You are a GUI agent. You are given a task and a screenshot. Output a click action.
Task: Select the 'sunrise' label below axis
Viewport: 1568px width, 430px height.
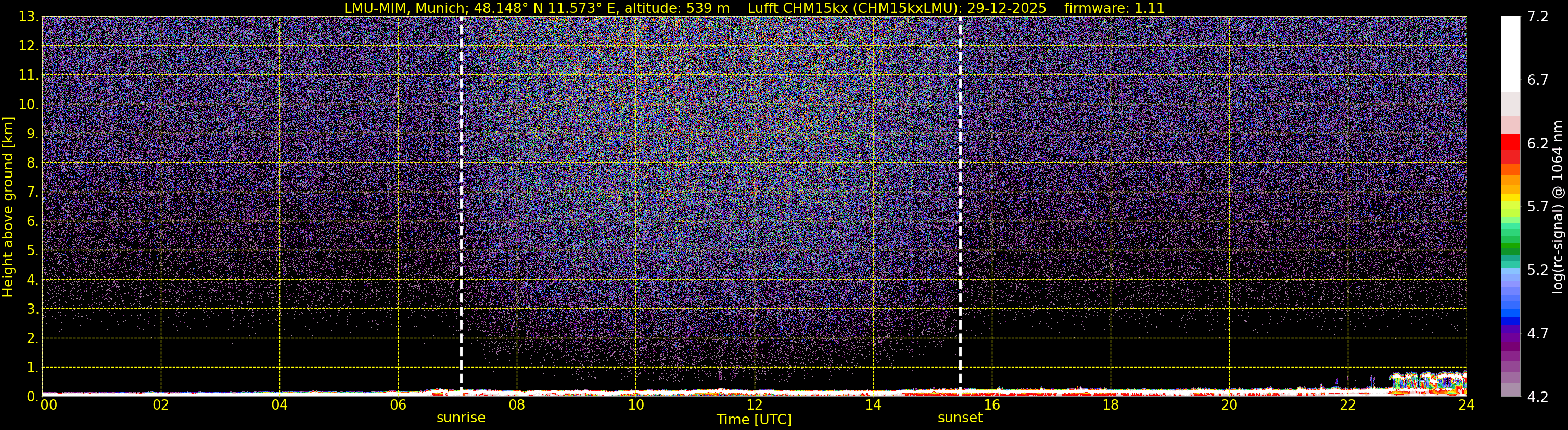point(461,418)
